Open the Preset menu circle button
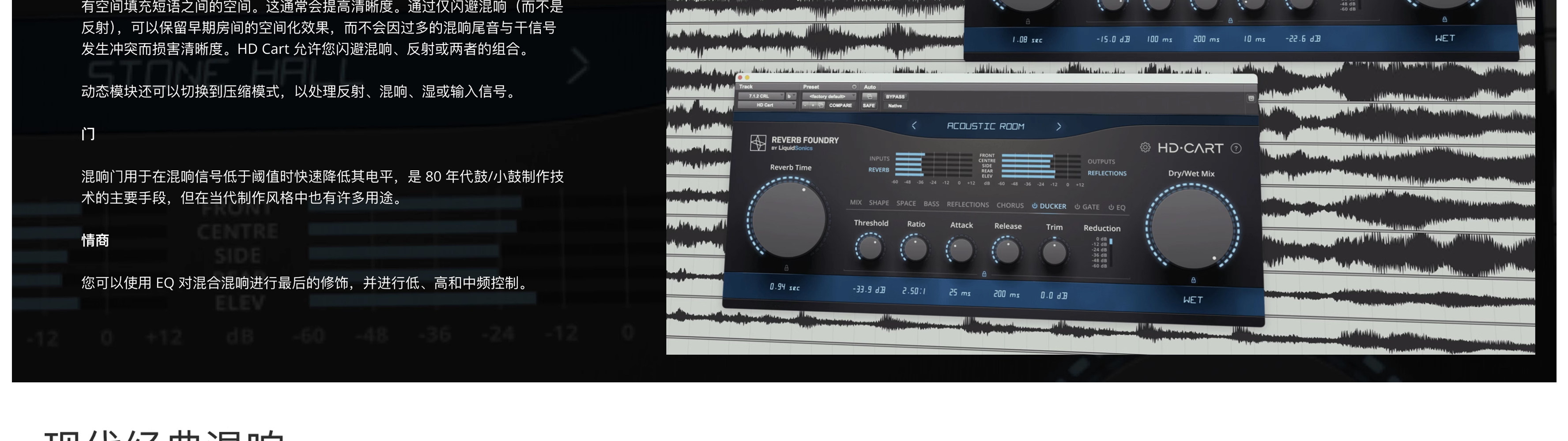1568x441 pixels. tap(854, 87)
